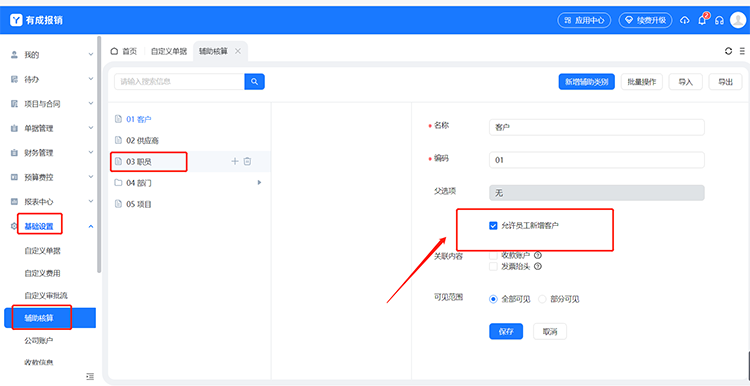Viewport: 750px width, 386px height.
Task: Click 取消 button
Action: 550,331
